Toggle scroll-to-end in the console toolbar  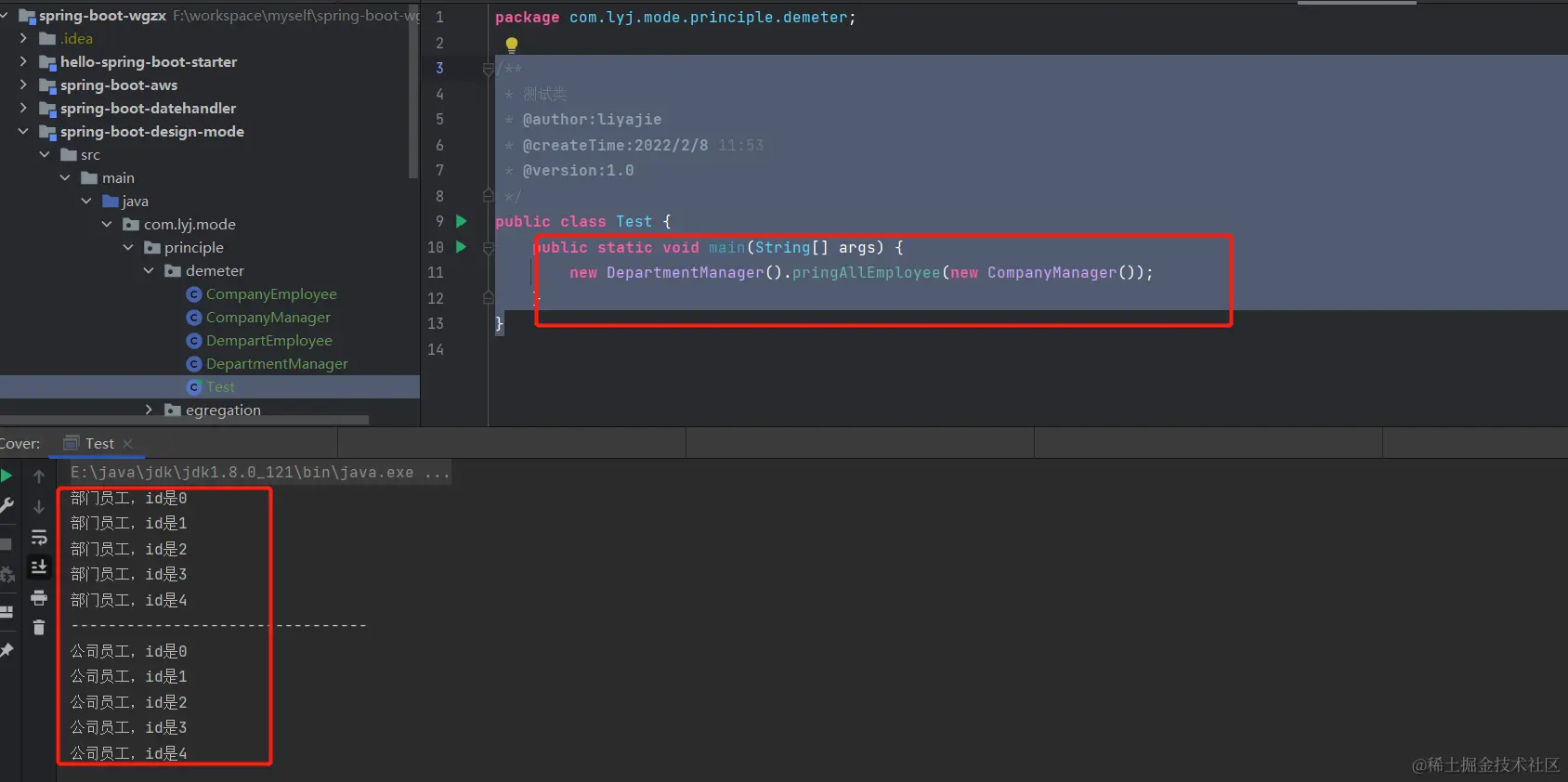coord(39,567)
